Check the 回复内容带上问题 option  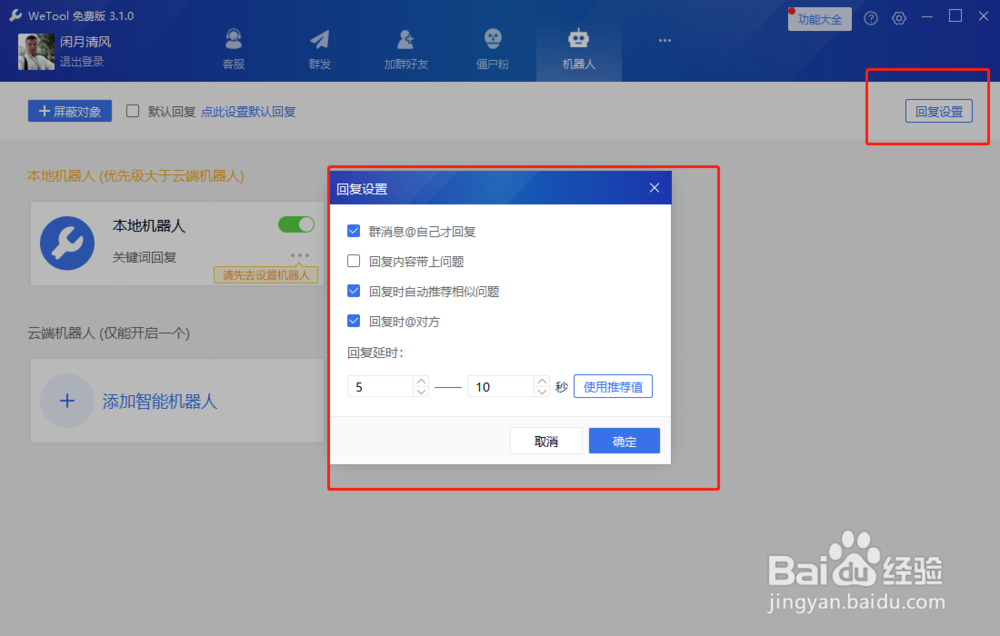(x=354, y=261)
